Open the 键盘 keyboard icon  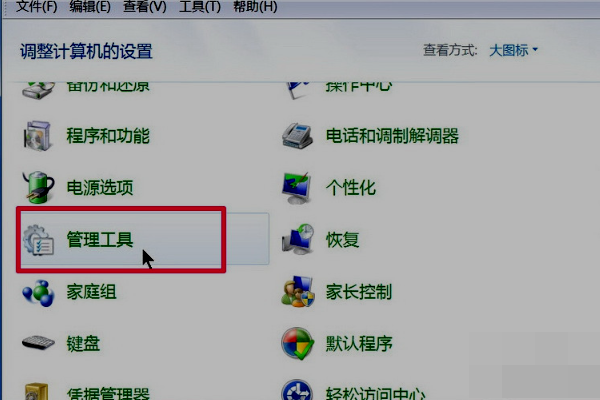pos(38,343)
